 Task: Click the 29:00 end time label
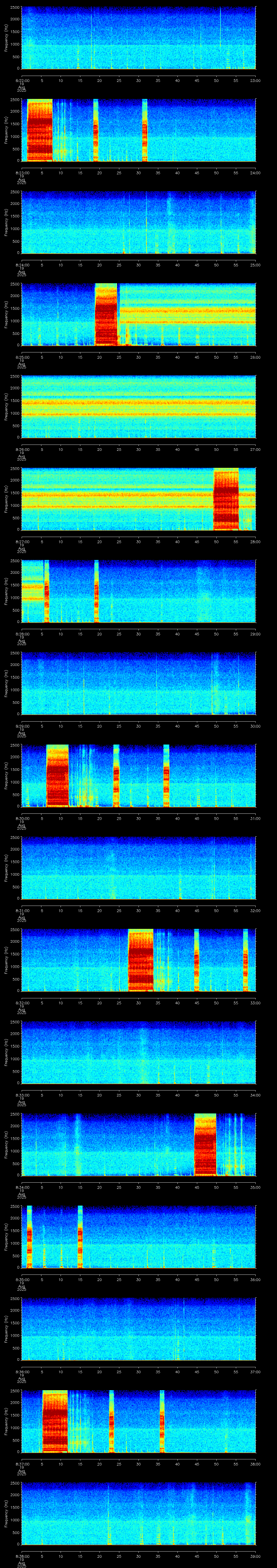(x=255, y=634)
